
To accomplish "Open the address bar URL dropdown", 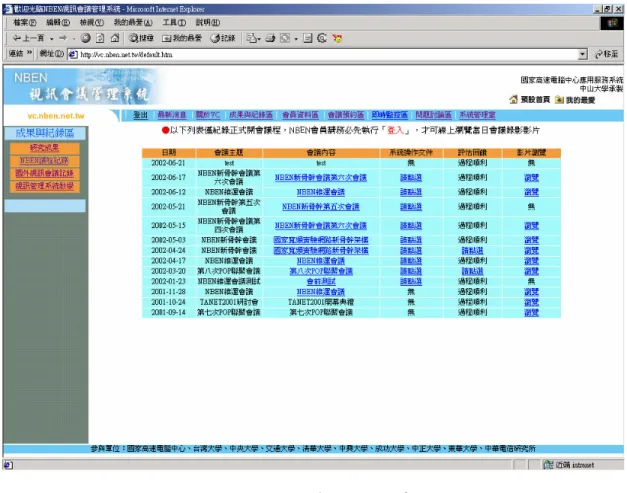I will point(583,54).
